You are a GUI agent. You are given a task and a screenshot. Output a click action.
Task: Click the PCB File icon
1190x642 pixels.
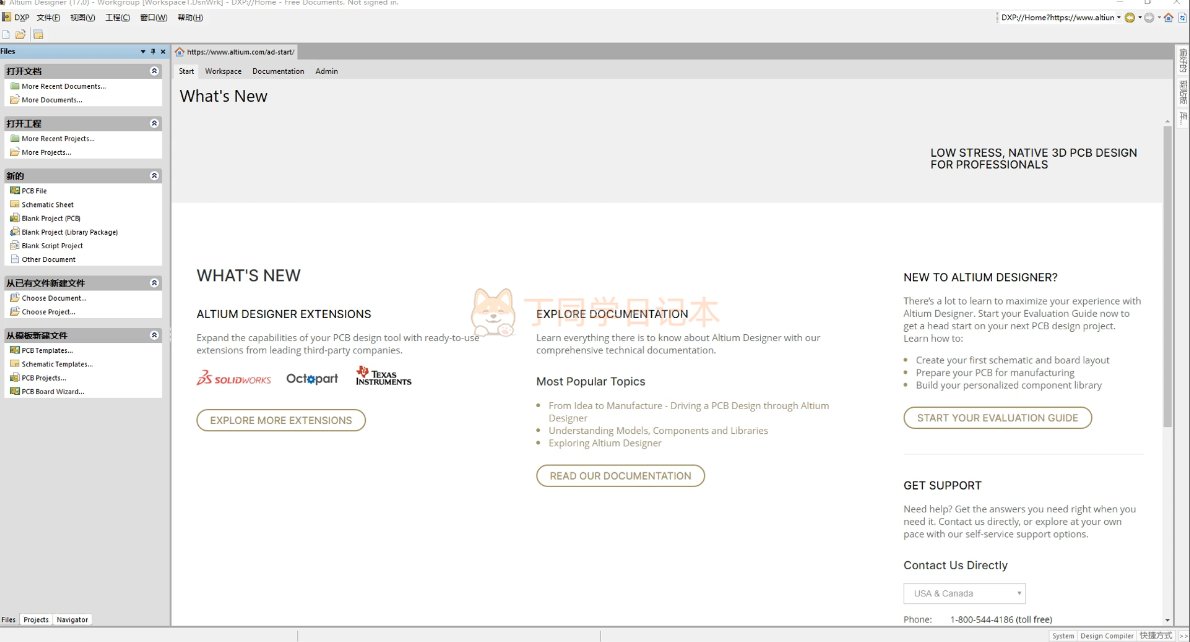click(x=14, y=190)
